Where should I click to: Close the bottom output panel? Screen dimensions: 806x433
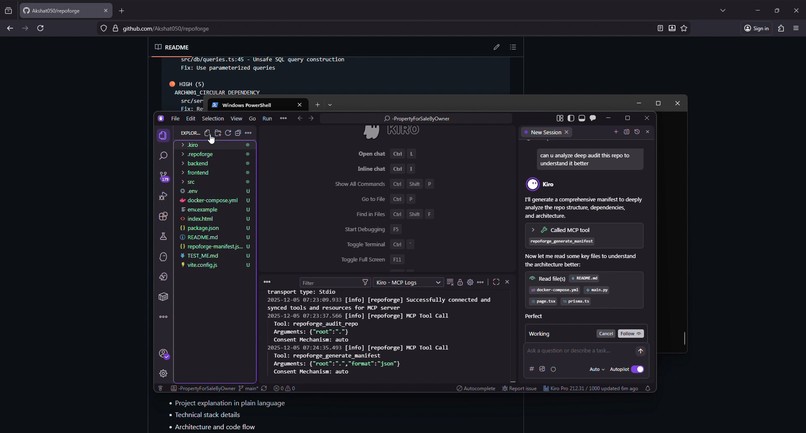[x=507, y=282]
